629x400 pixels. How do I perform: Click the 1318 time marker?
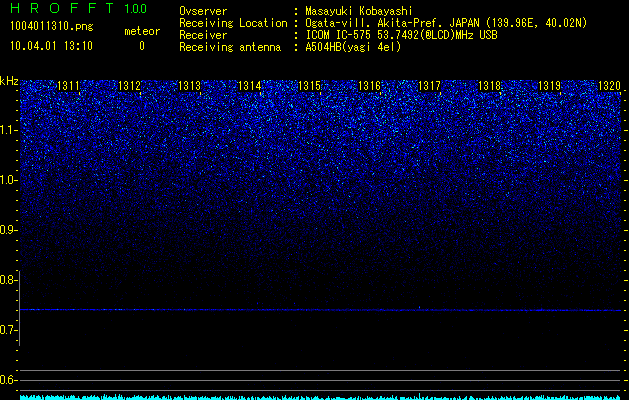(490, 85)
